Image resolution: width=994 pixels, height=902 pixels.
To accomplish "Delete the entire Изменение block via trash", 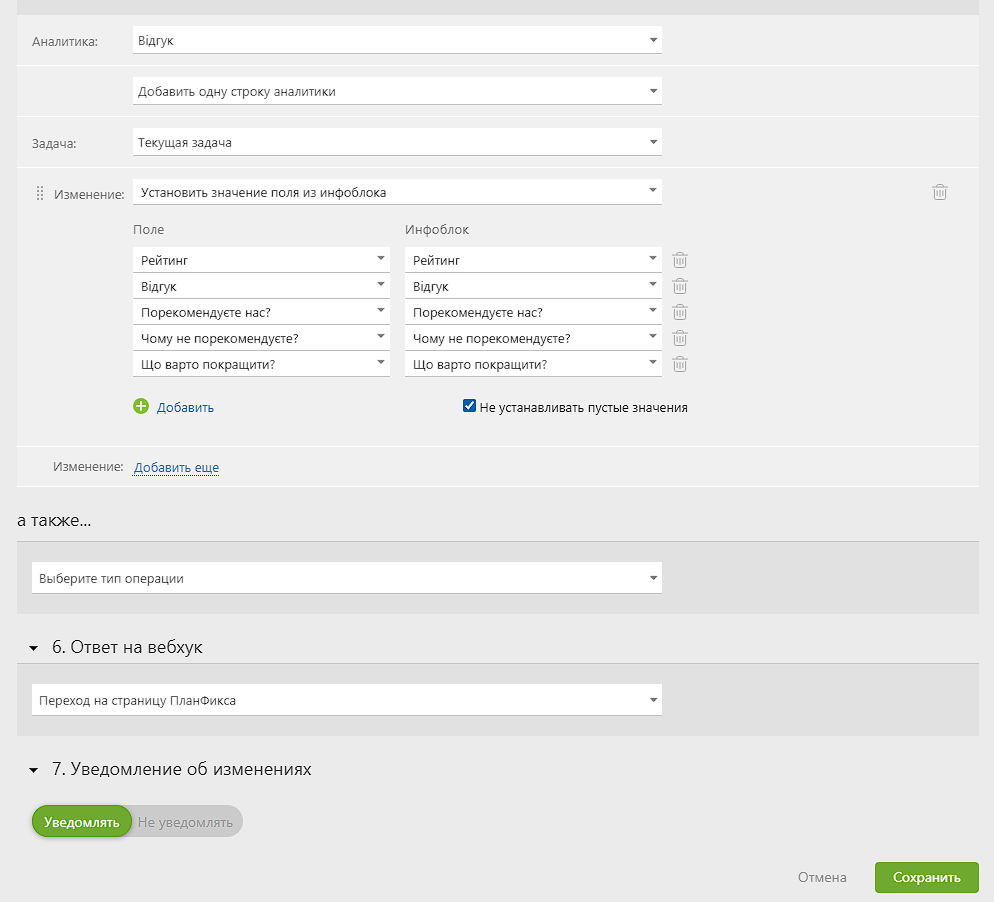I will (939, 192).
